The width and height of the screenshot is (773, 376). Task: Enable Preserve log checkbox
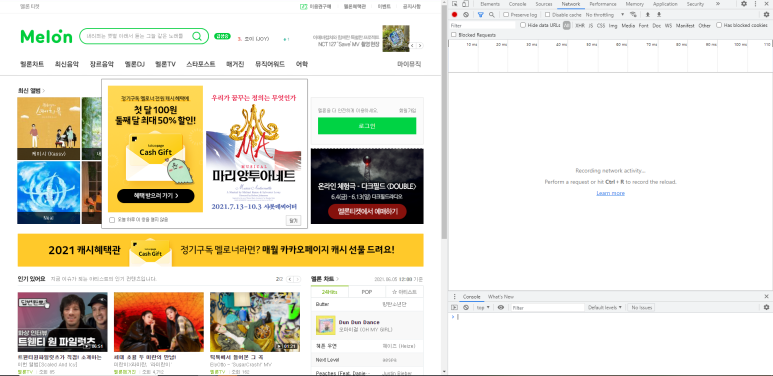point(506,15)
